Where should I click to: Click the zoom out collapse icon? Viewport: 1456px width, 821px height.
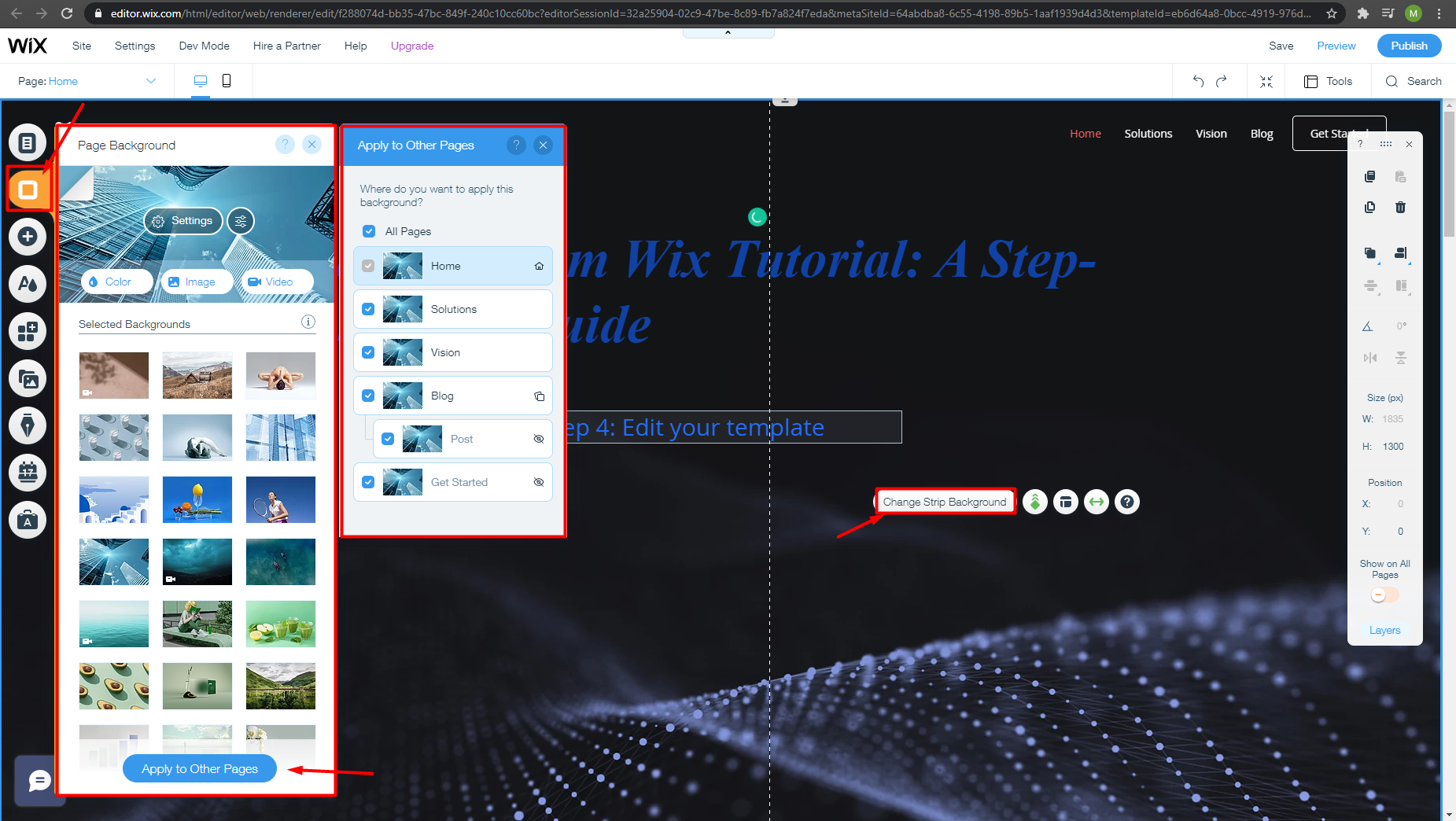click(1266, 81)
